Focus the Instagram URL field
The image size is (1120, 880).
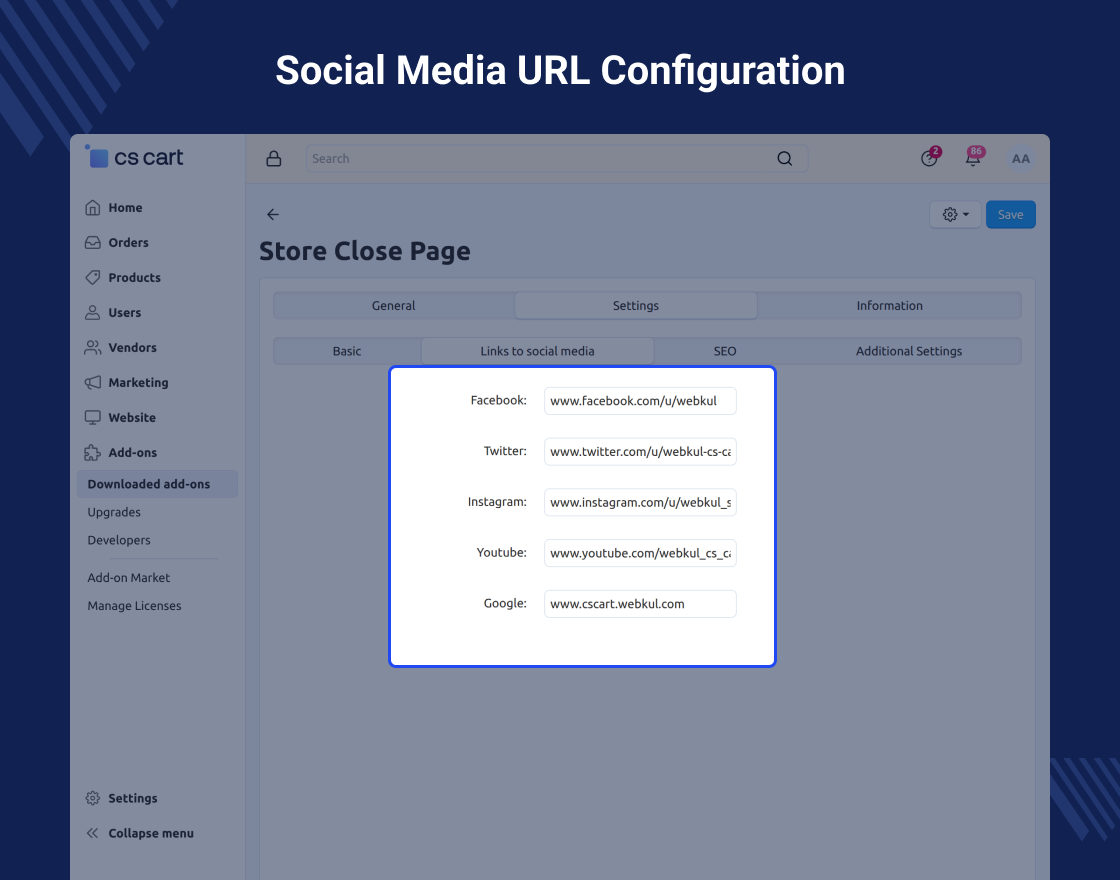tap(640, 502)
